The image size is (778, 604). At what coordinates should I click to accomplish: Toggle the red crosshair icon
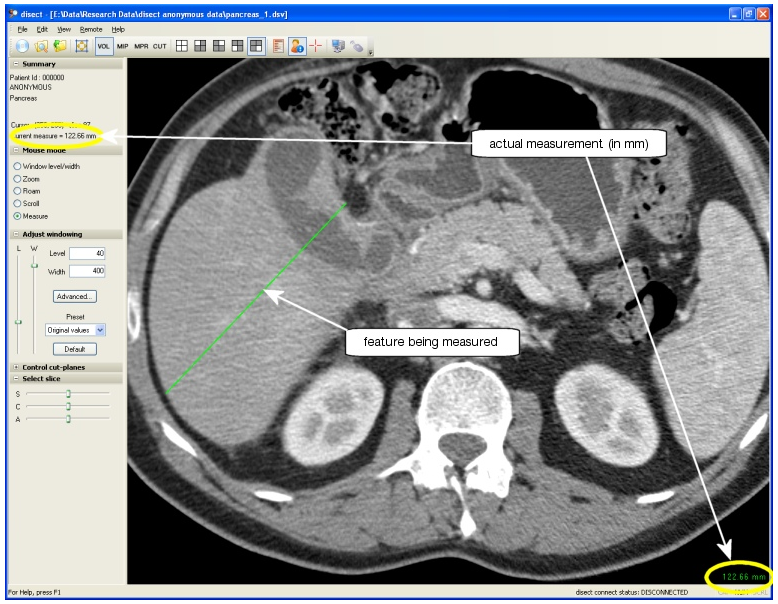pyautogui.click(x=316, y=46)
